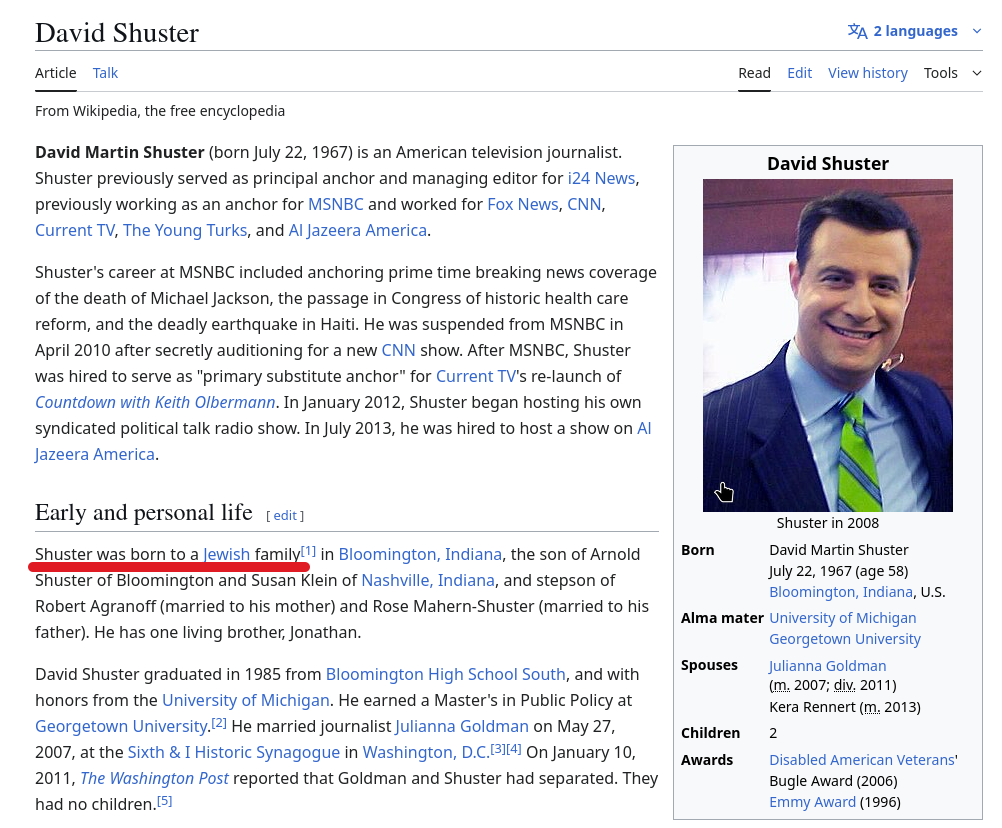Open Bloomington, Indiana link in body text
The width and height of the screenshot is (1002, 828).
420,554
